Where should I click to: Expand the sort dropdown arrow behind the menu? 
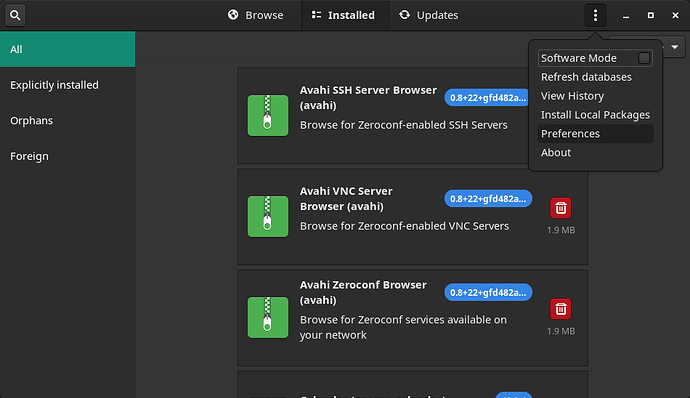tap(675, 47)
